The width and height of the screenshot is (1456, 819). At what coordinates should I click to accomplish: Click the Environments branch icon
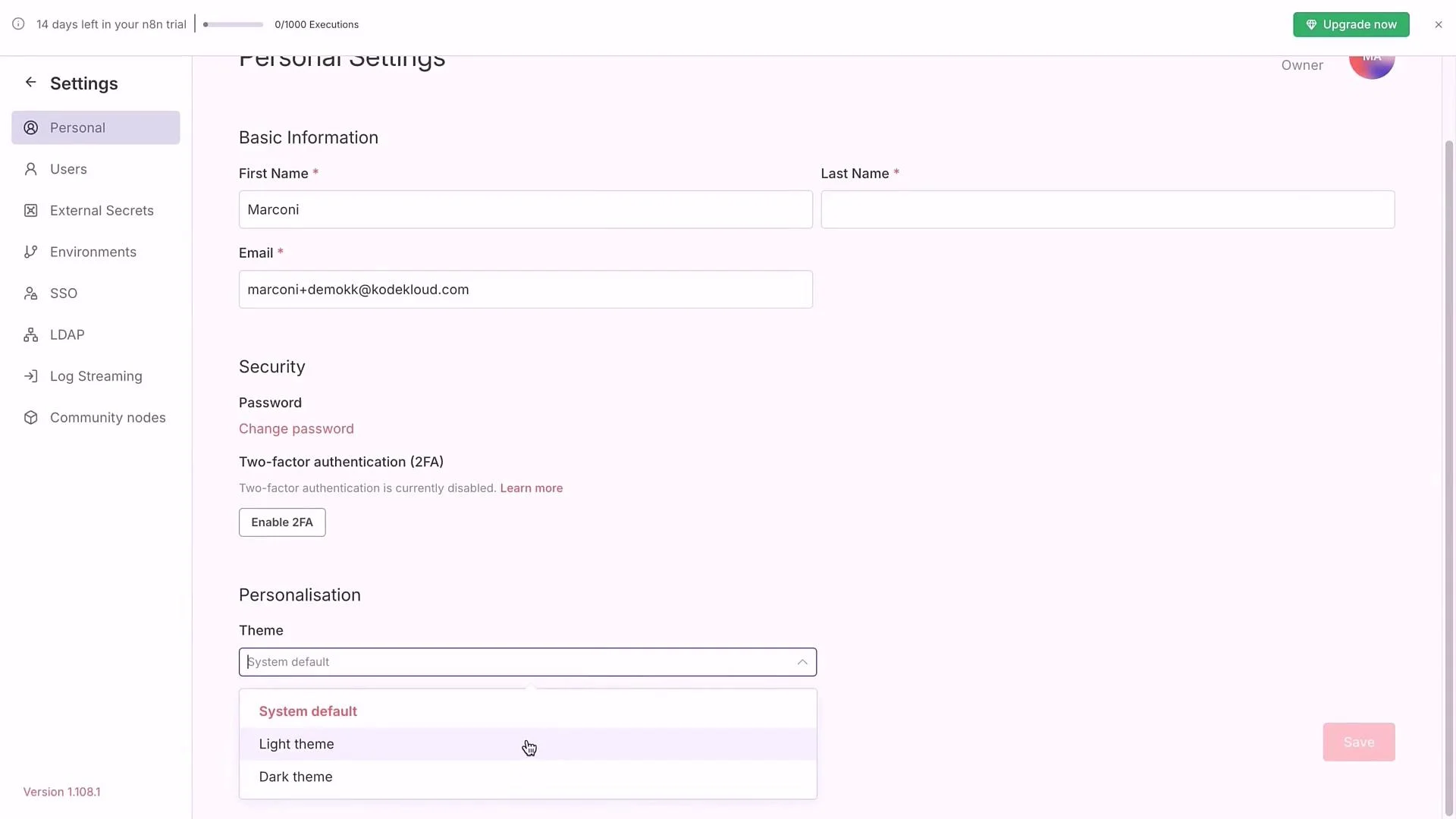pos(30,252)
